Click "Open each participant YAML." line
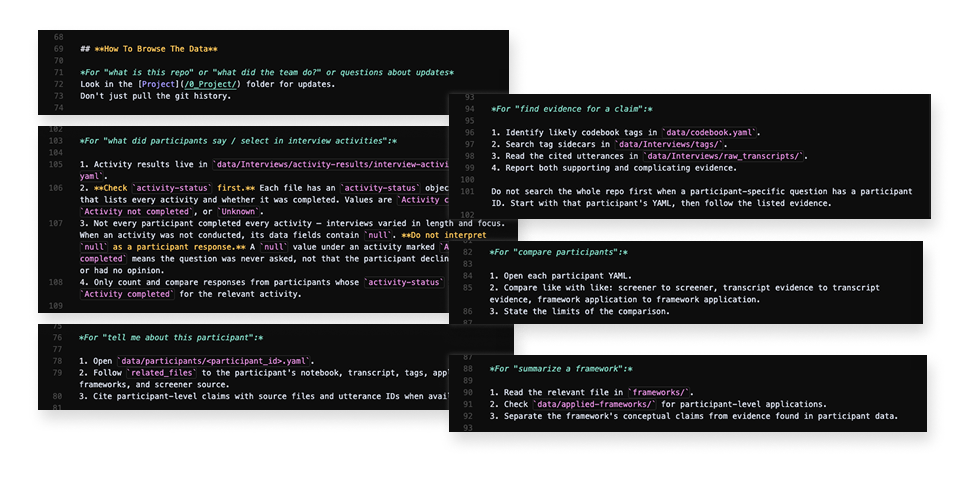 pyautogui.click(x=560, y=276)
